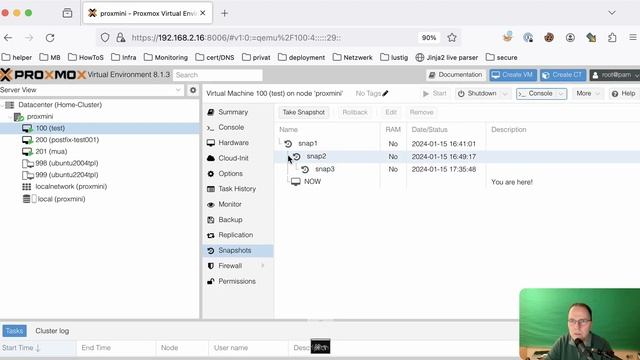Select local (proxmini) storage
The image size is (640, 360).
[61, 199]
